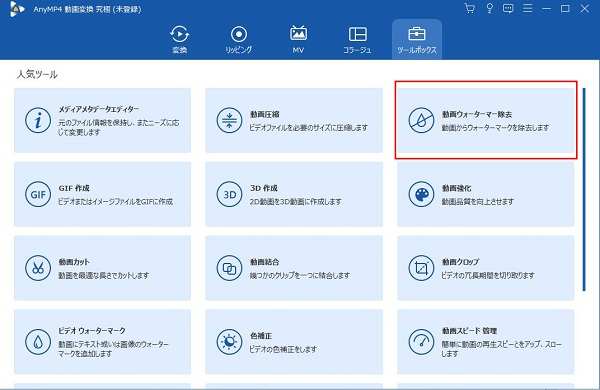This screenshot has width=600, height=390.
Task: Open the 動画クロップ tool title
Action: (460, 262)
